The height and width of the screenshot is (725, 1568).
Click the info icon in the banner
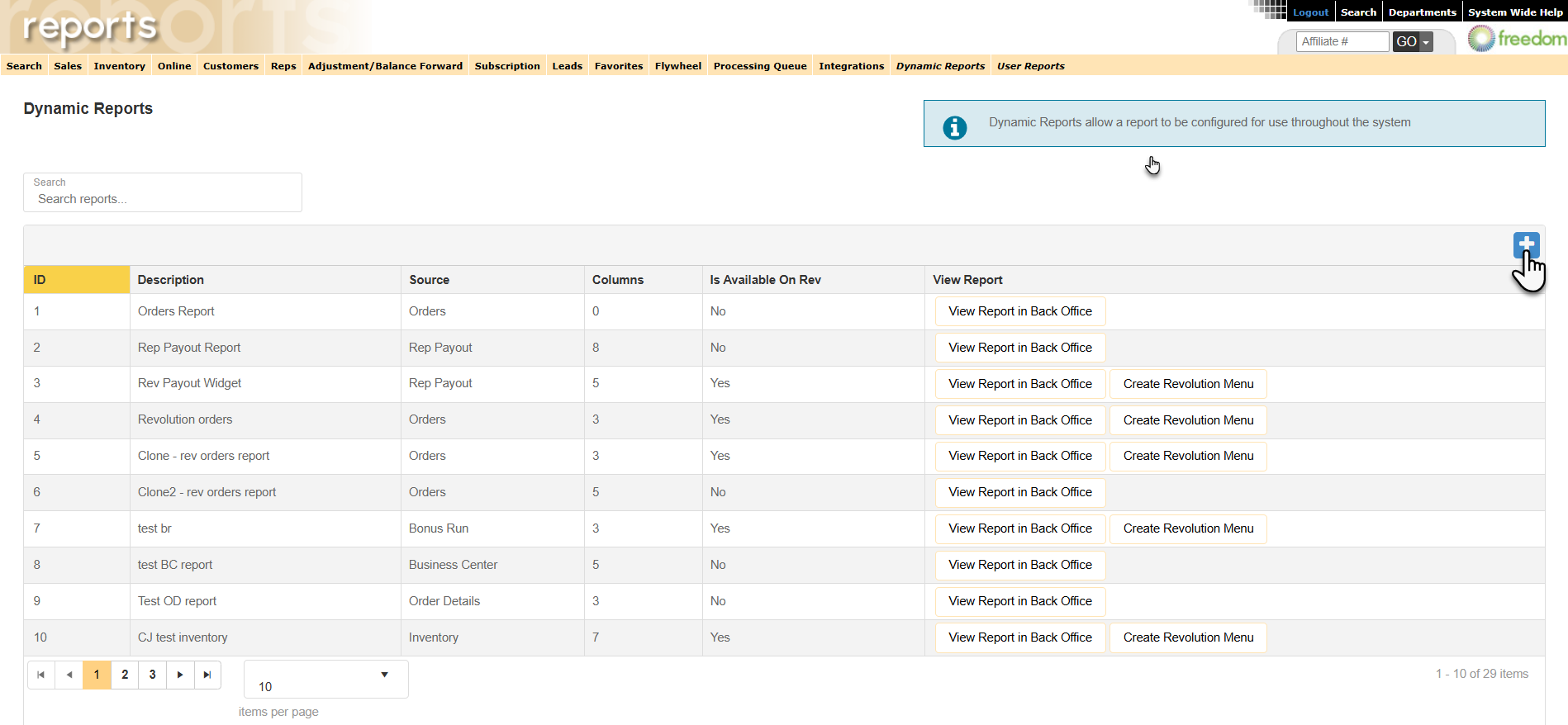pyautogui.click(x=954, y=127)
